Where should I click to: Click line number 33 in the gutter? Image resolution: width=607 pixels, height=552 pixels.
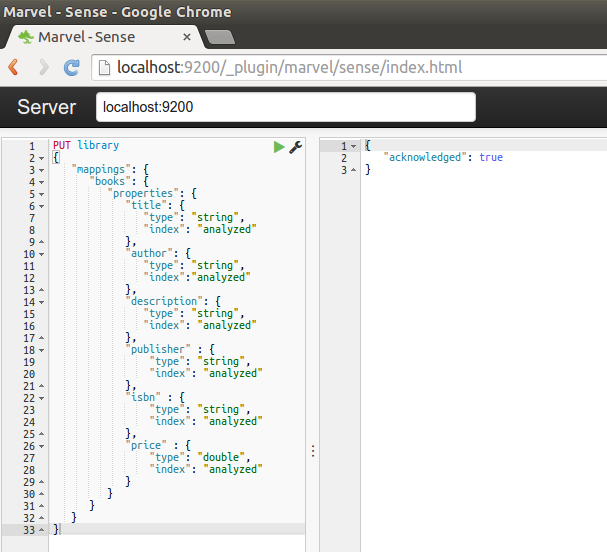29,530
